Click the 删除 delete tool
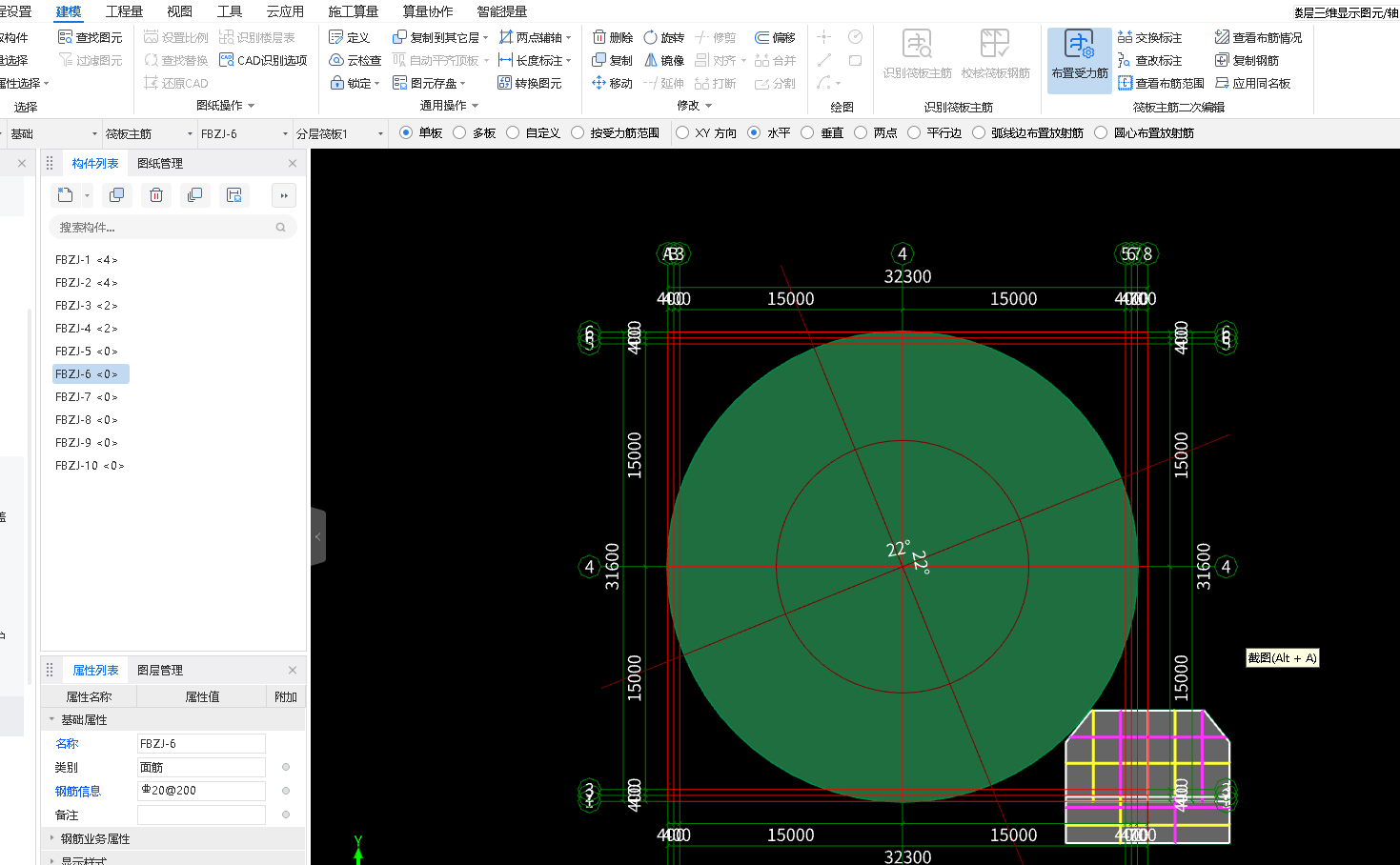Screen dimensions: 1400x865 coord(612,37)
